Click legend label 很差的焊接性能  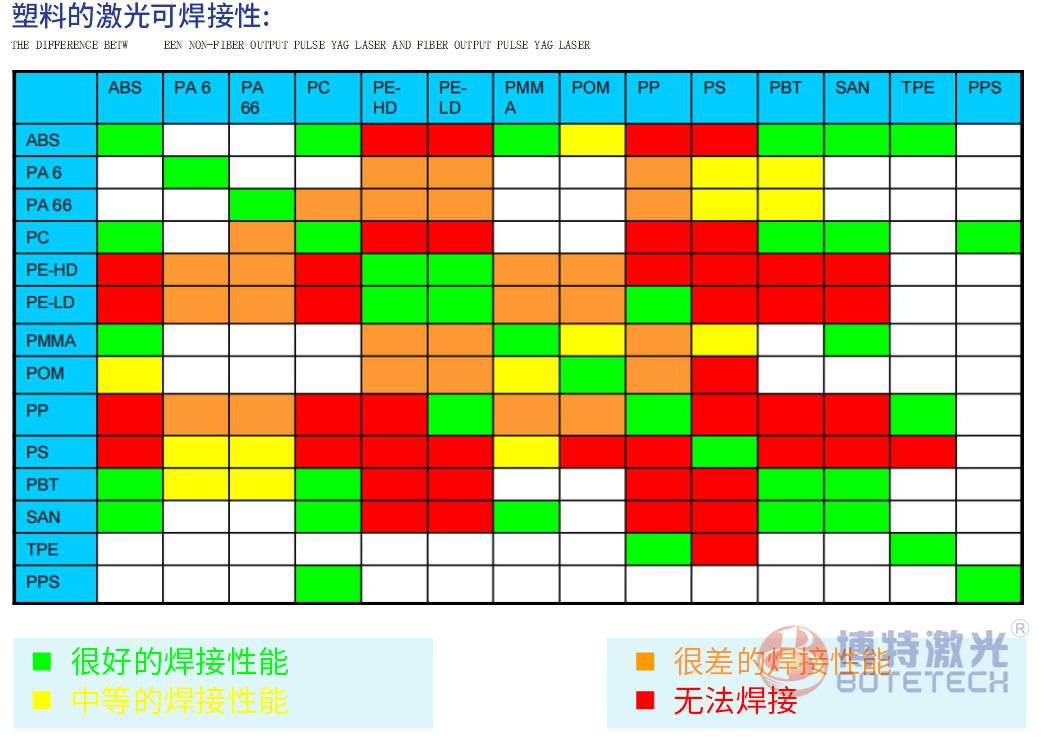782,661
